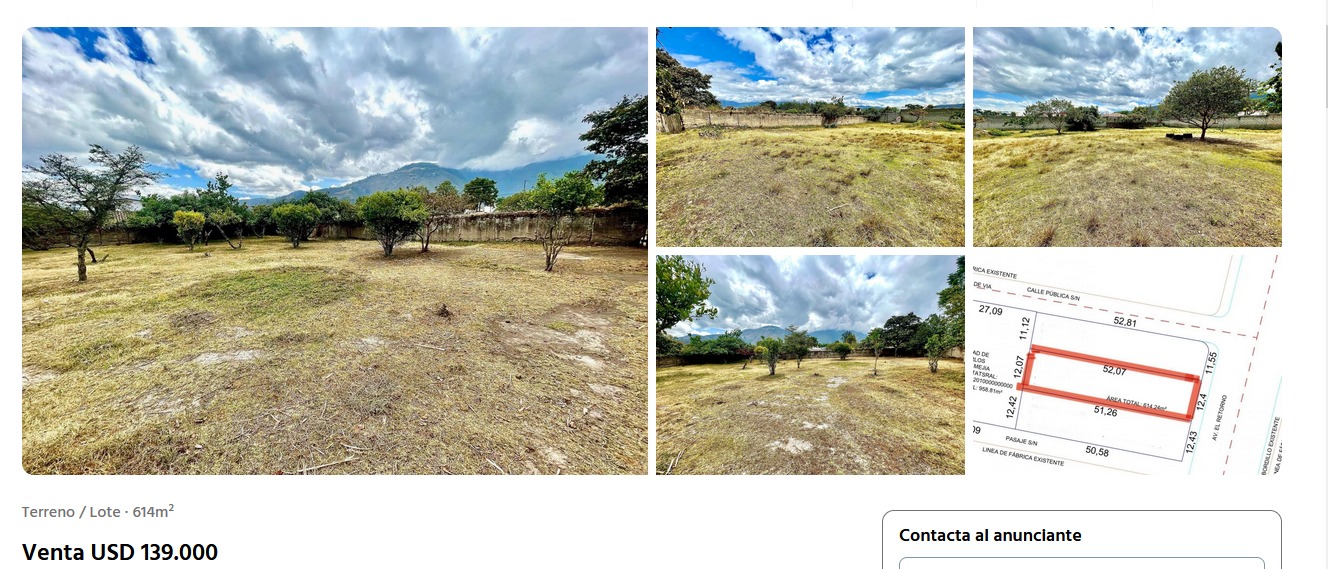Focus the input field under Contacta al anunciante
Viewport: 1328px width, 569px height.
pyautogui.click(x=1081, y=563)
